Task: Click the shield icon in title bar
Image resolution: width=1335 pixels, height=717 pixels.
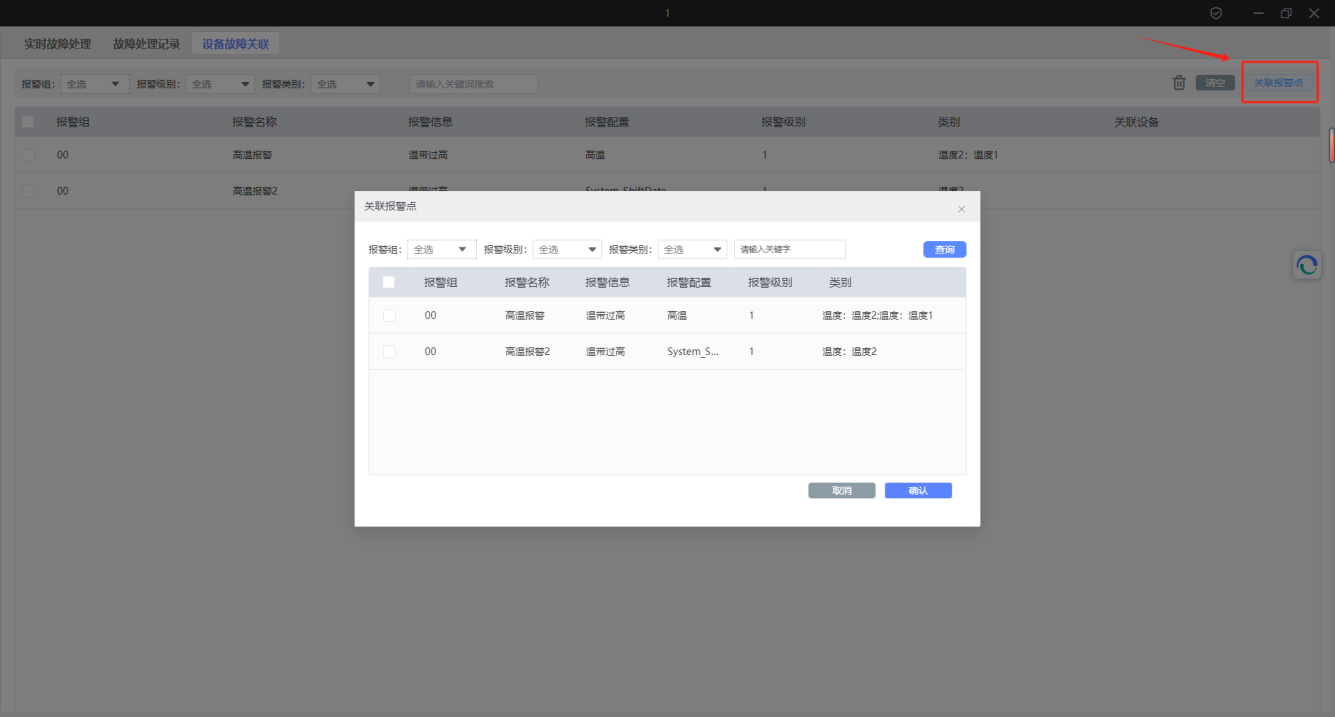Action: (1216, 13)
